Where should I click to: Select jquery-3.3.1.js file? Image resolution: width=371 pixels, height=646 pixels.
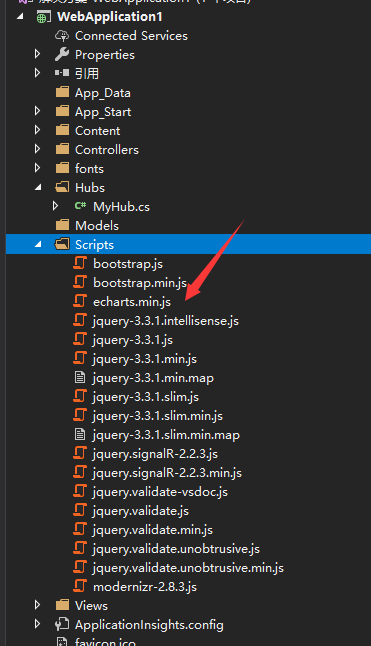(133, 339)
